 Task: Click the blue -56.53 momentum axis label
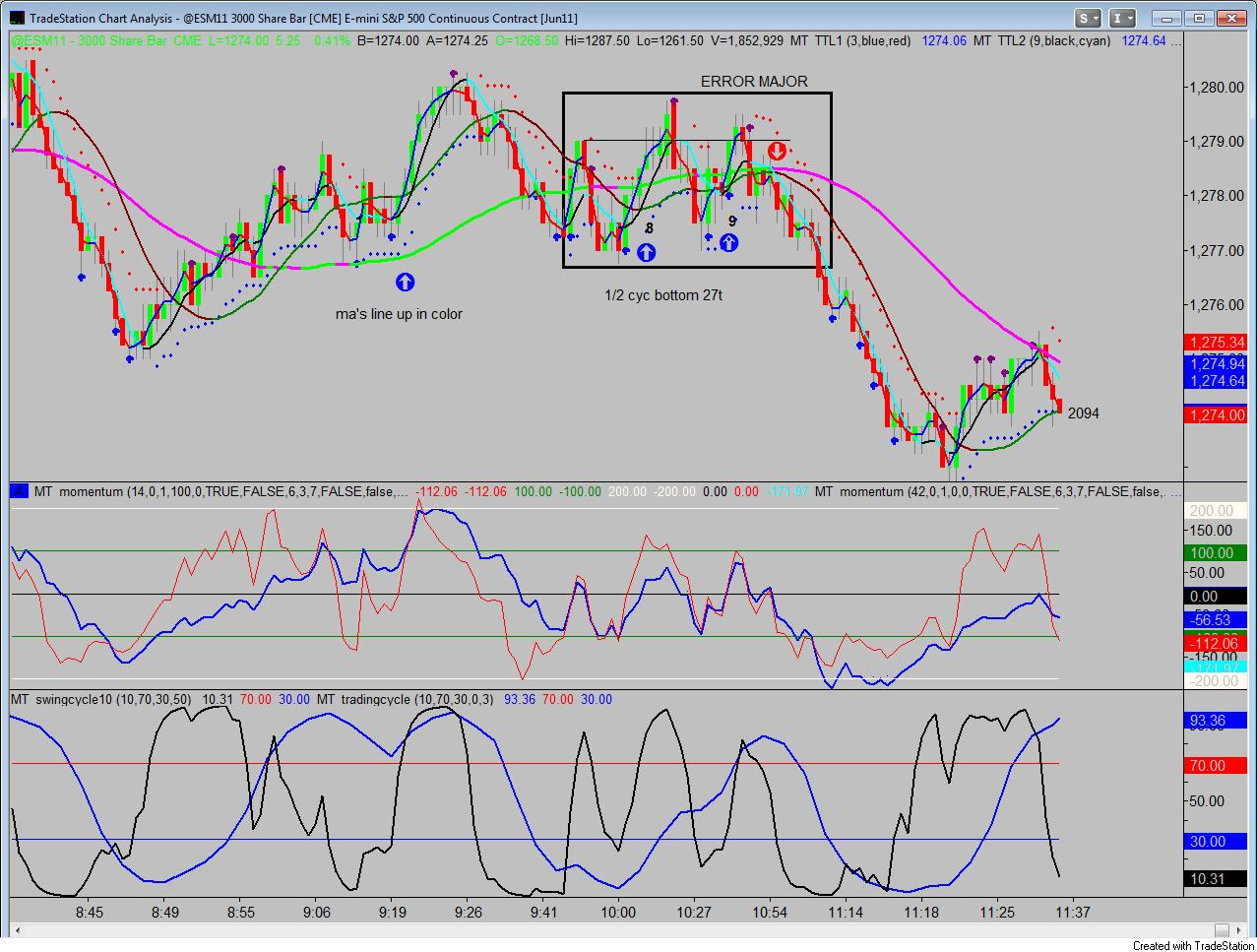click(1218, 619)
